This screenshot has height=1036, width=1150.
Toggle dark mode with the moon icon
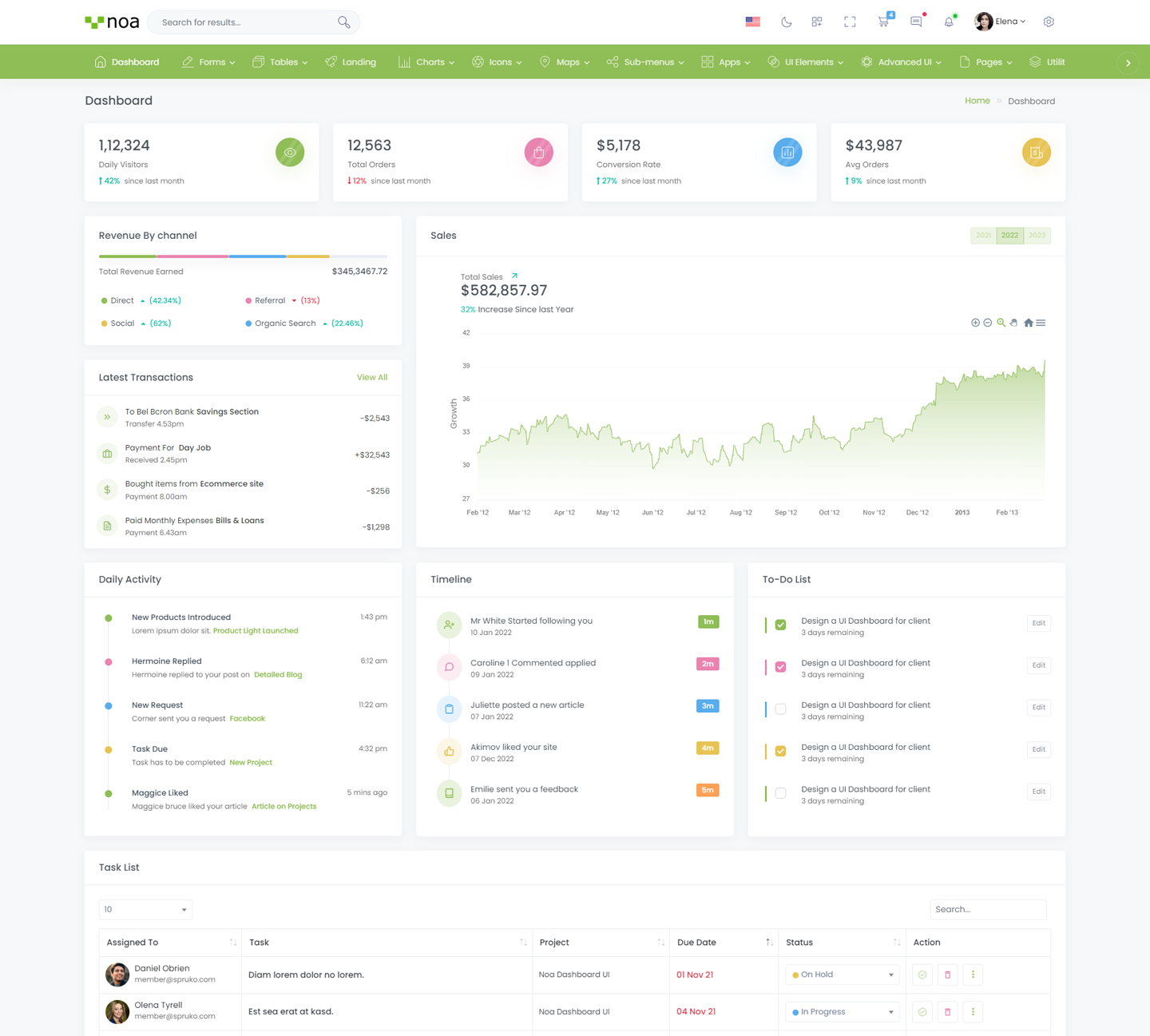(786, 22)
